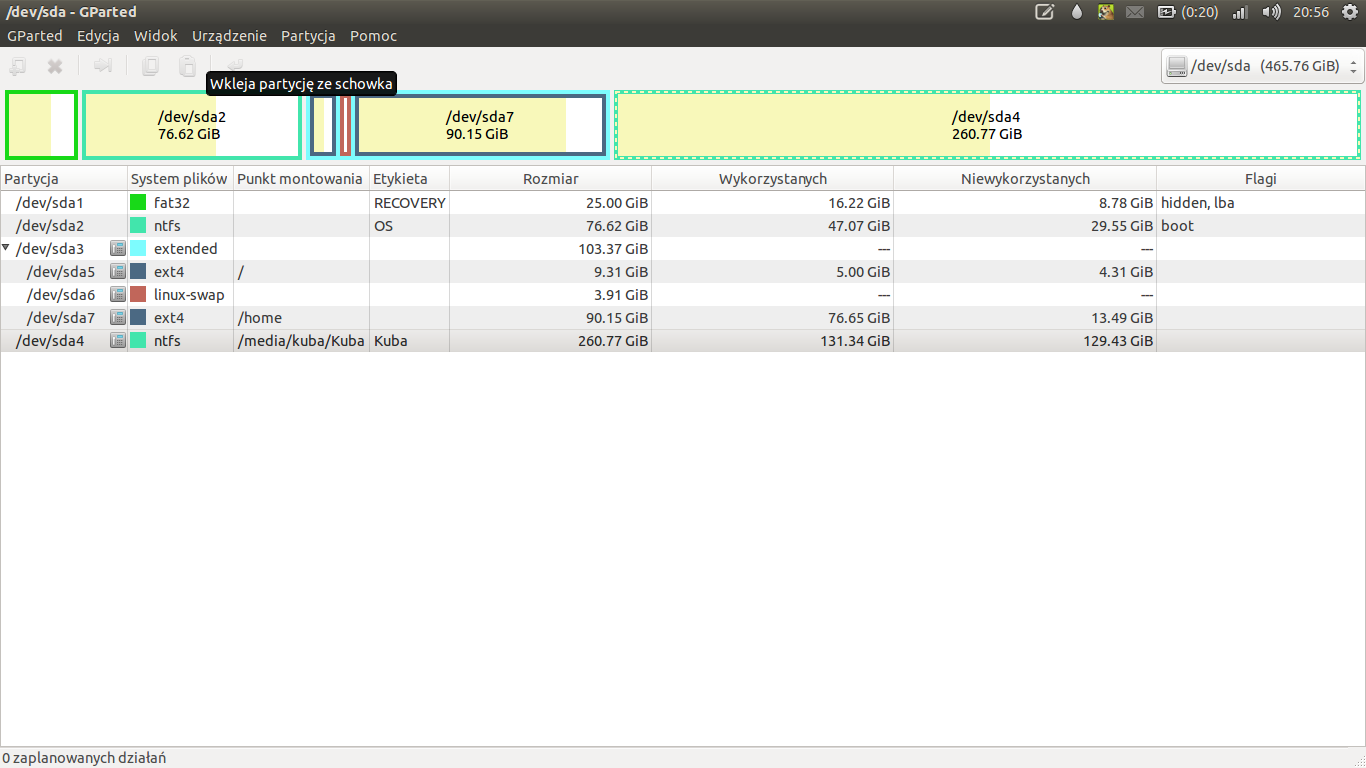Open the notes pencil indicator in the top panel

click(1044, 12)
